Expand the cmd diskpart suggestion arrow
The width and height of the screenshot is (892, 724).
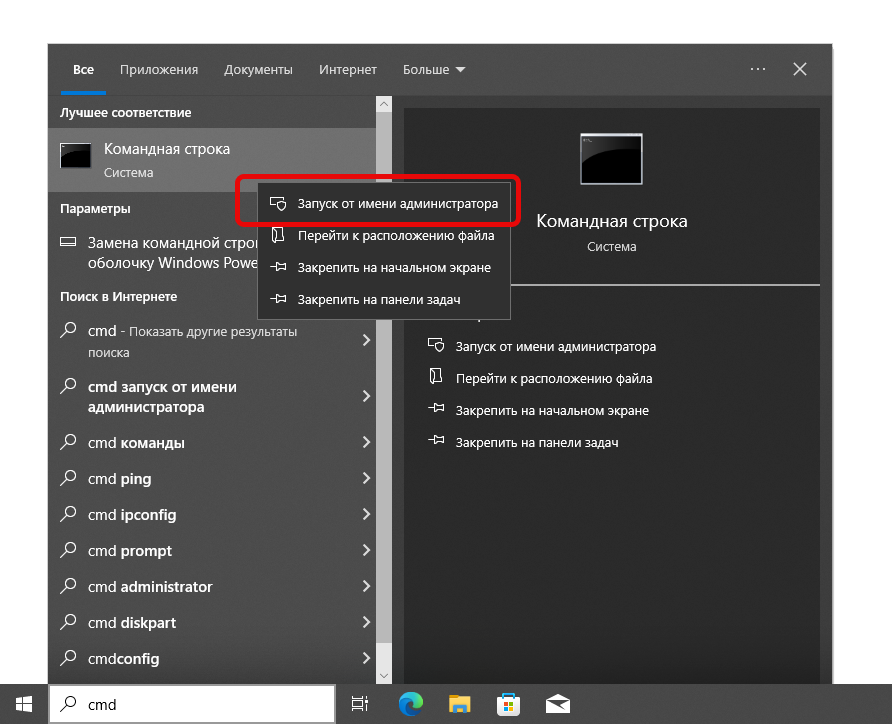coord(366,623)
